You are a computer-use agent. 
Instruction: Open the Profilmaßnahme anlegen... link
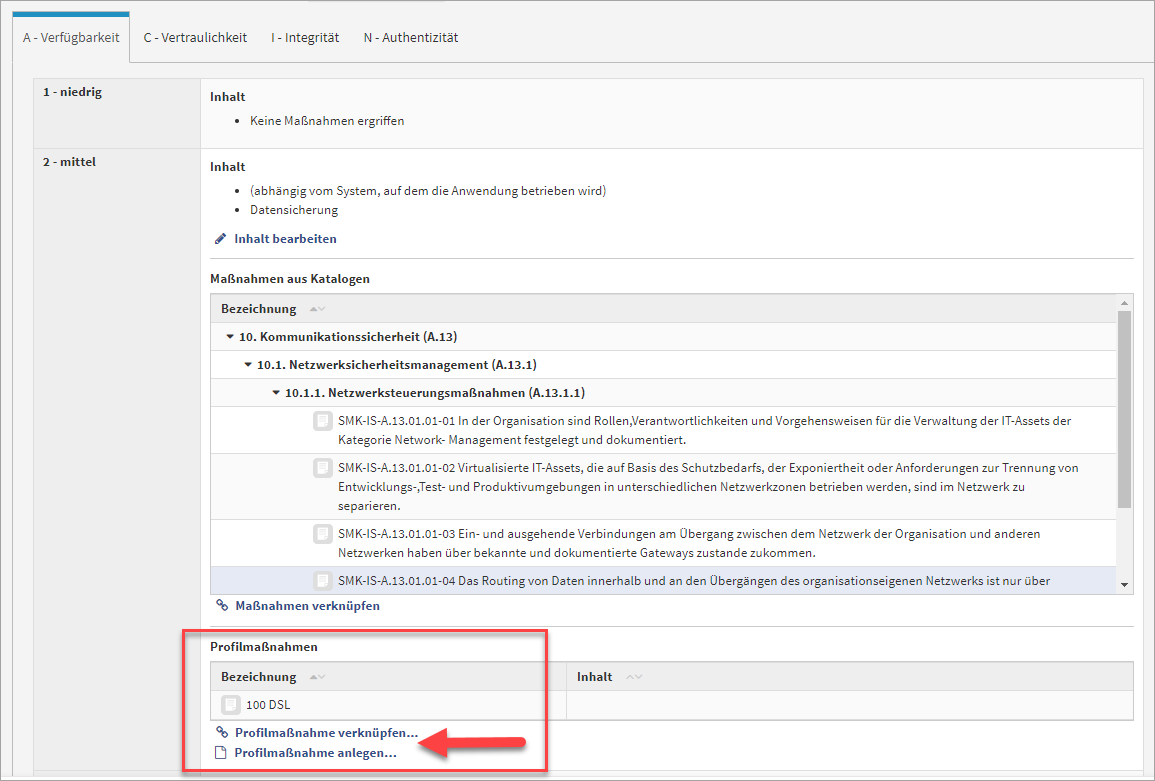pos(315,753)
